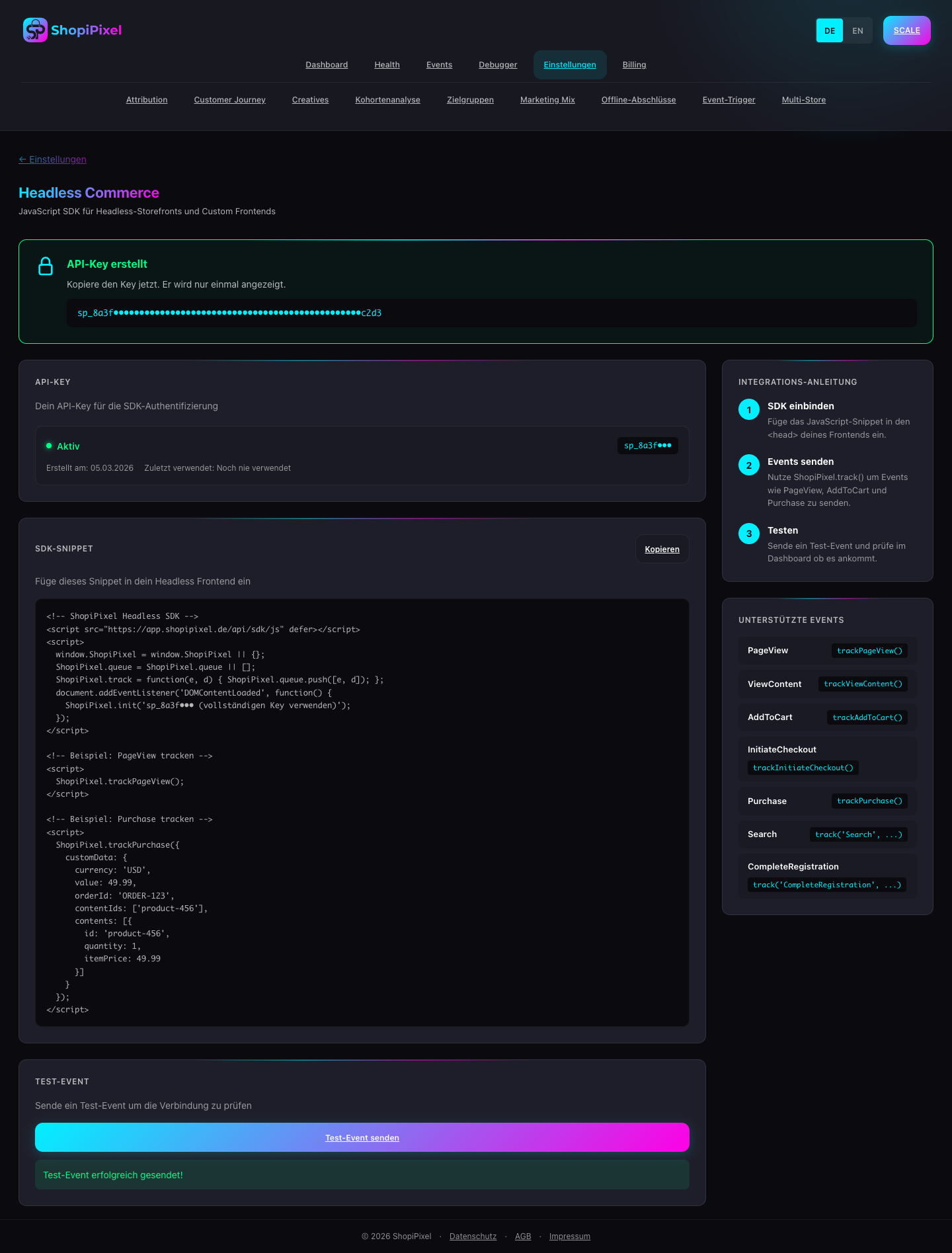Click the lock icon in API-Key banner
Viewport: 952px width, 1253px height.
(46, 266)
